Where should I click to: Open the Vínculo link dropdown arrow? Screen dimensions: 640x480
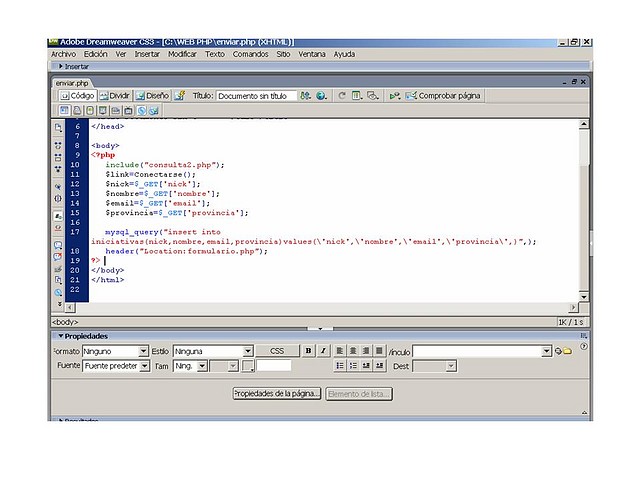tap(547, 351)
